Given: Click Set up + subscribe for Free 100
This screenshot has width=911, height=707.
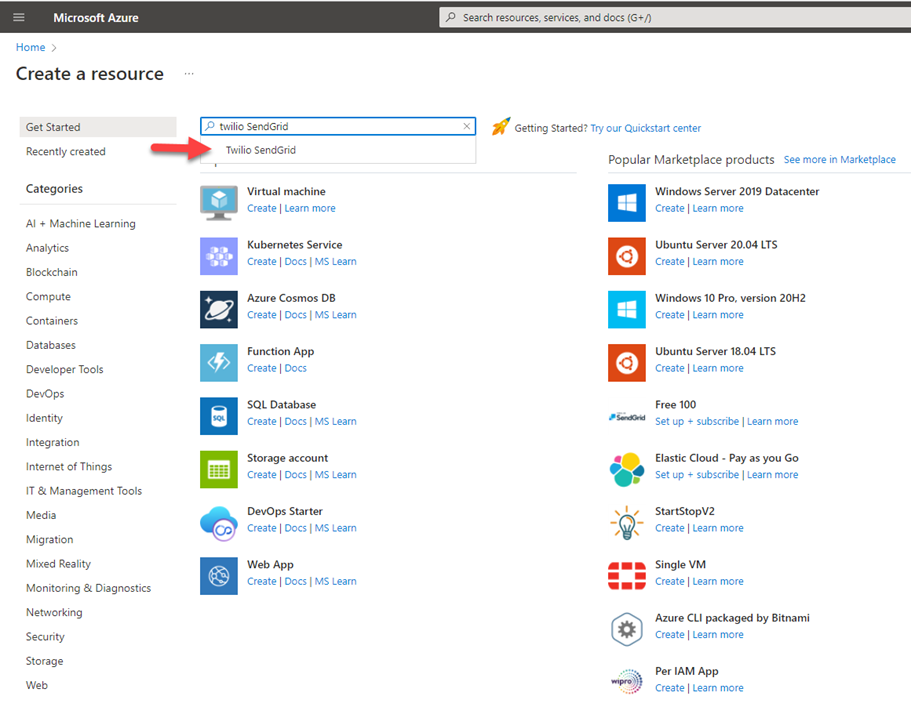Looking at the screenshot, I should (x=697, y=421).
